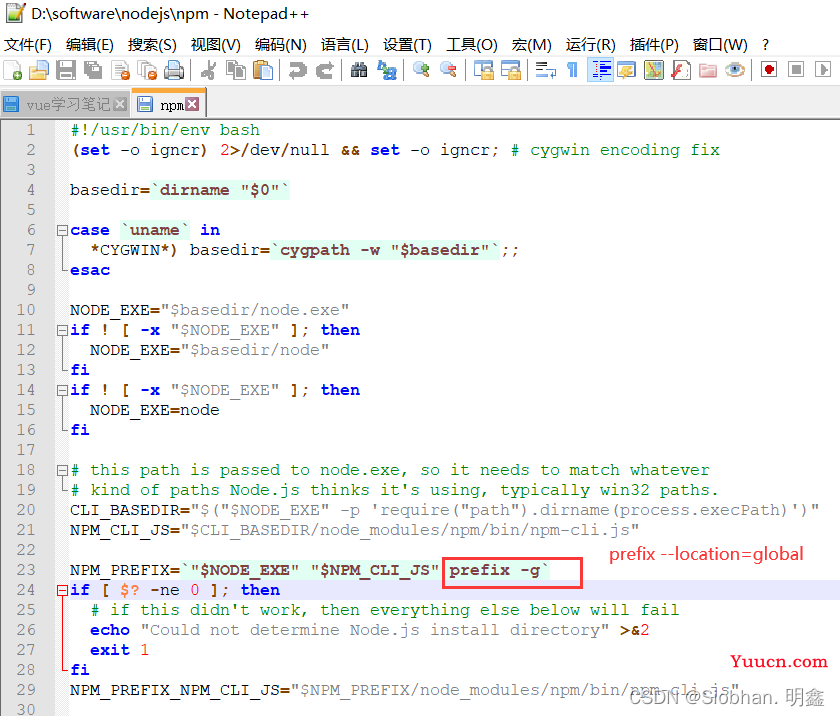The width and height of the screenshot is (840, 716).
Task: Close current document via toolbar icon
Action: [x=120, y=70]
